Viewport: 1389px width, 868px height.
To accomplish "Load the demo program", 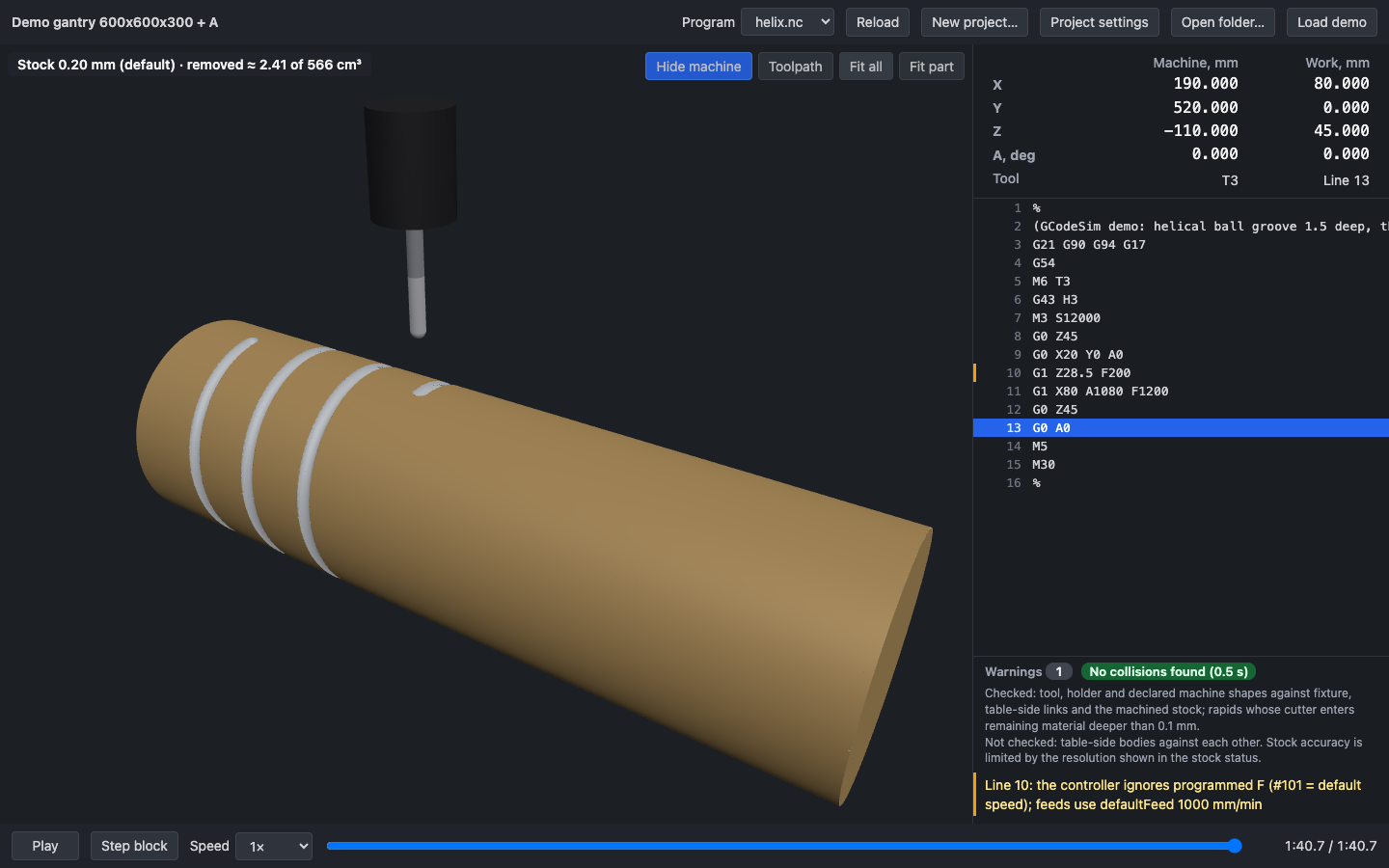I will (x=1331, y=22).
